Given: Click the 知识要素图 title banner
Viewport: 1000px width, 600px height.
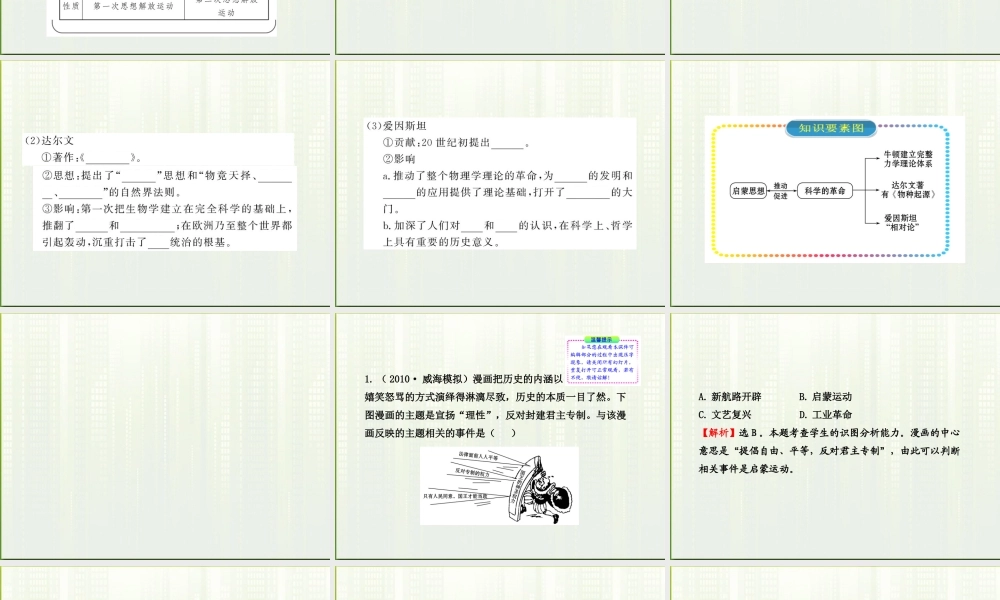Looking at the screenshot, I should pyautogui.click(x=831, y=128).
